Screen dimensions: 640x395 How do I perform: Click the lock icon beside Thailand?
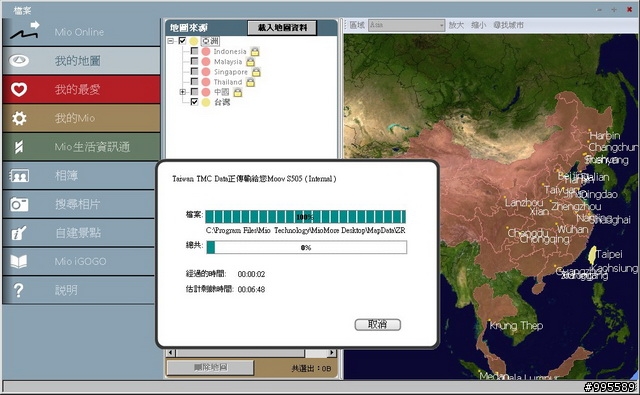click(251, 82)
